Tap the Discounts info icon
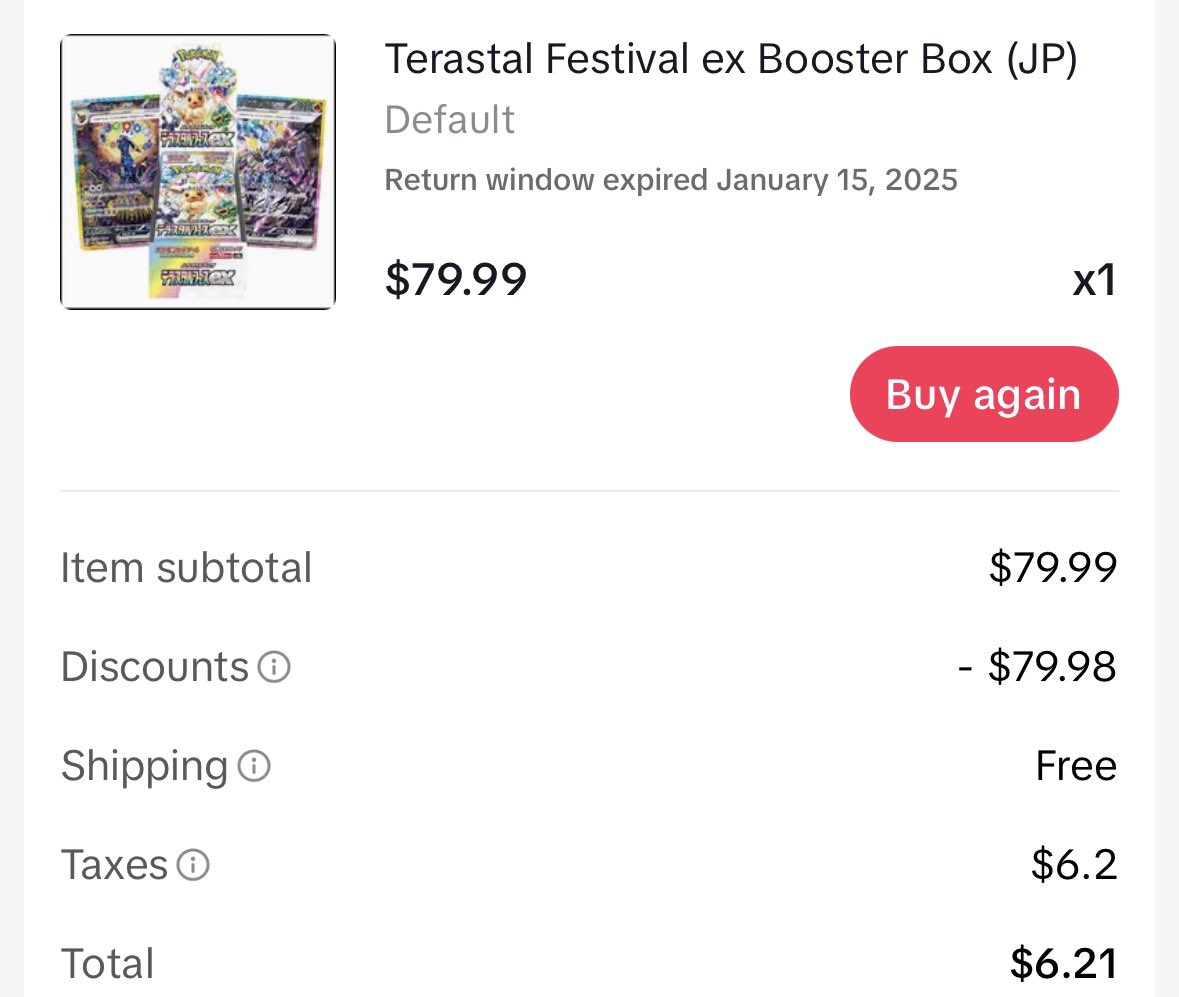Screen dimensions: 1179x997 click(274, 667)
